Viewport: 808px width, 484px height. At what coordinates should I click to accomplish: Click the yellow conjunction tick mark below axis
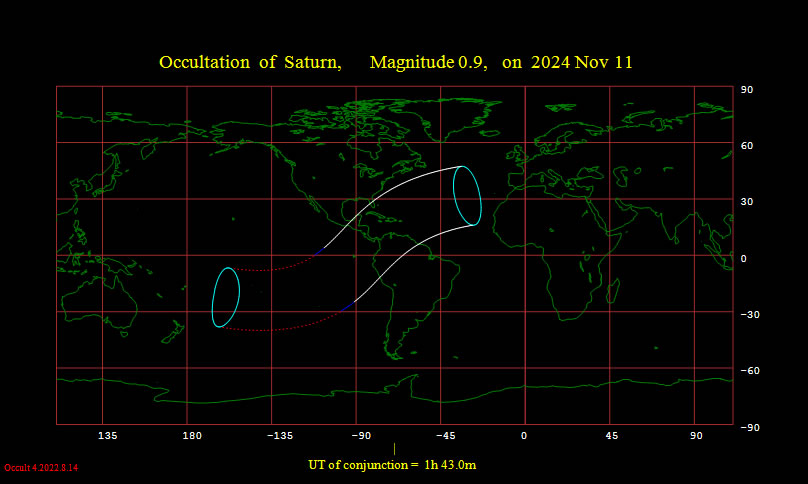point(395,449)
